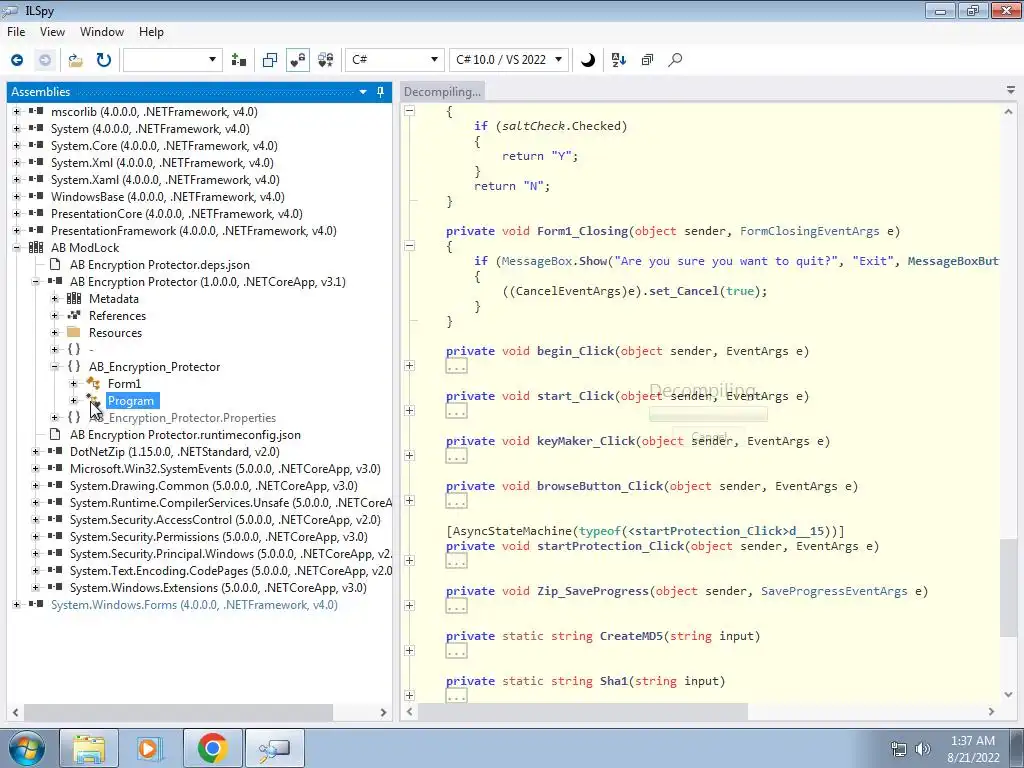Expand the CreateMD5 method code fold
1024x768 pixels.
tap(409, 650)
